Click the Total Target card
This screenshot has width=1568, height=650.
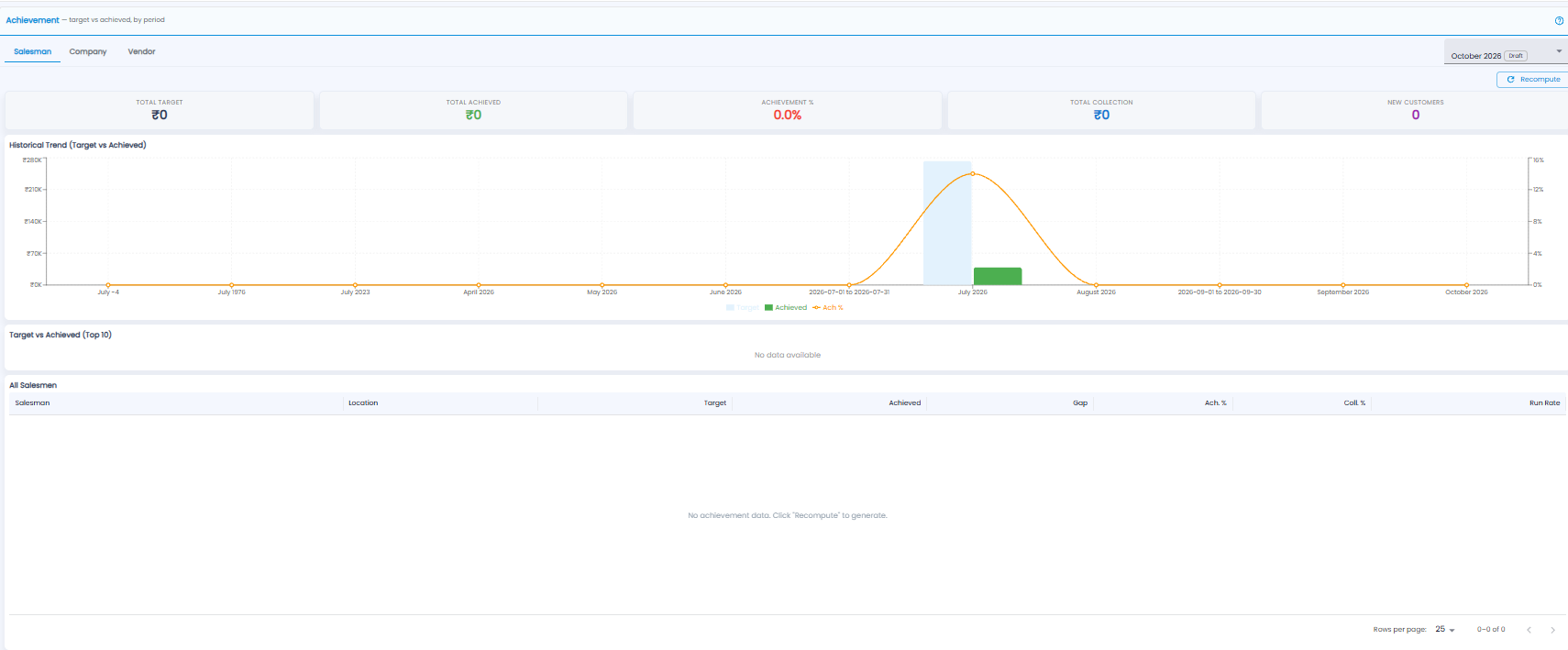click(x=160, y=110)
